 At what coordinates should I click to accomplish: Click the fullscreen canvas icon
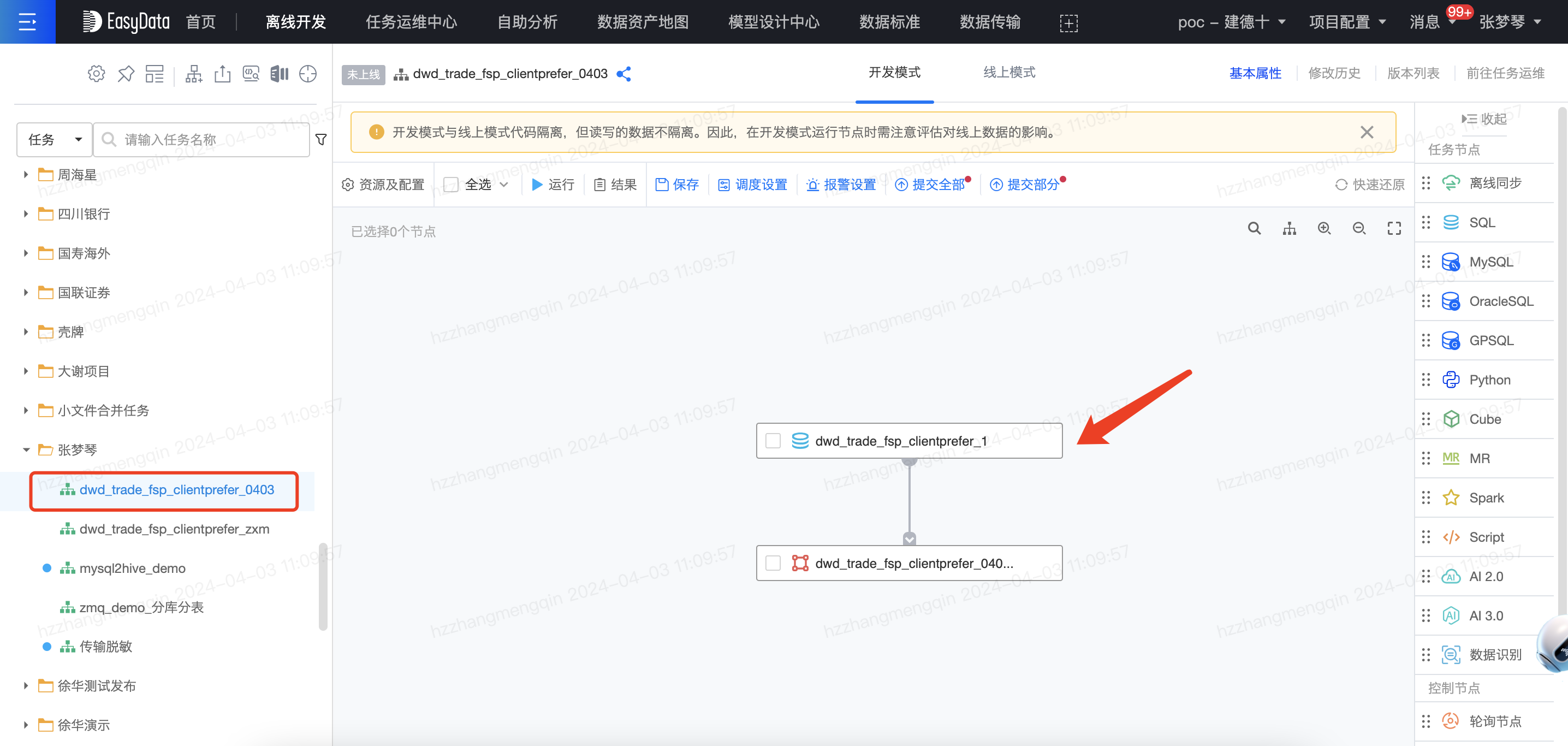[1394, 228]
